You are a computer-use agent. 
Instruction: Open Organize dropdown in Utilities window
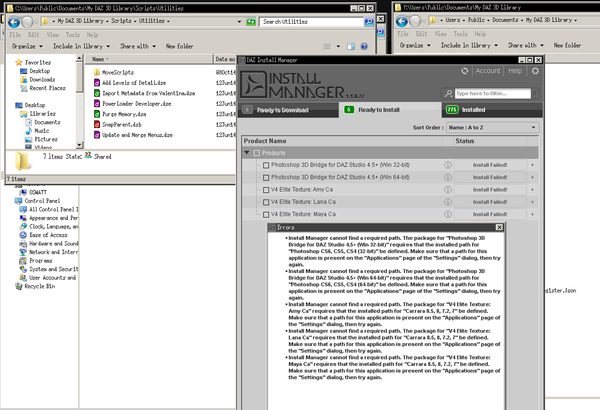point(27,46)
